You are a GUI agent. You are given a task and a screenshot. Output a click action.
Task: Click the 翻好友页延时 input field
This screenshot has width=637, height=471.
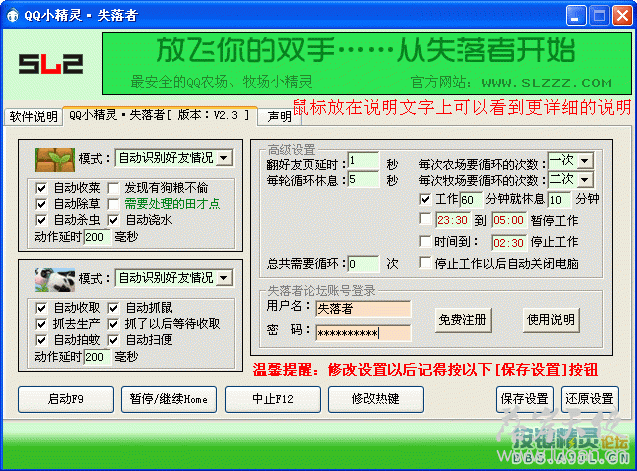click(x=363, y=161)
